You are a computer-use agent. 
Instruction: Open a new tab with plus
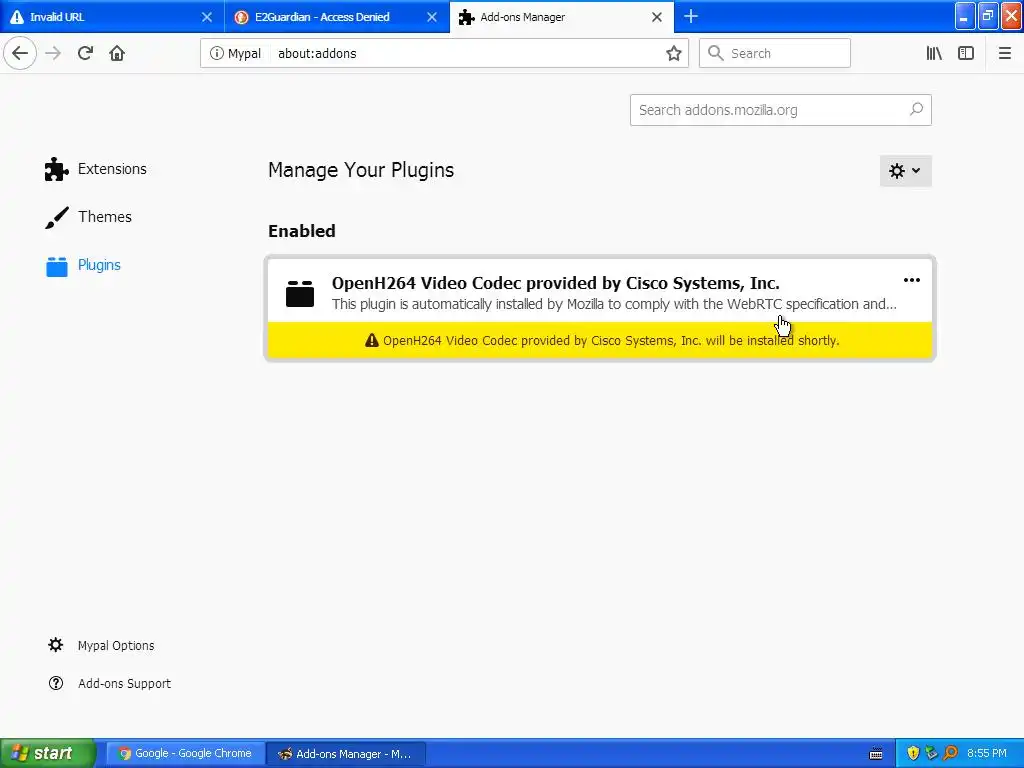tap(690, 16)
